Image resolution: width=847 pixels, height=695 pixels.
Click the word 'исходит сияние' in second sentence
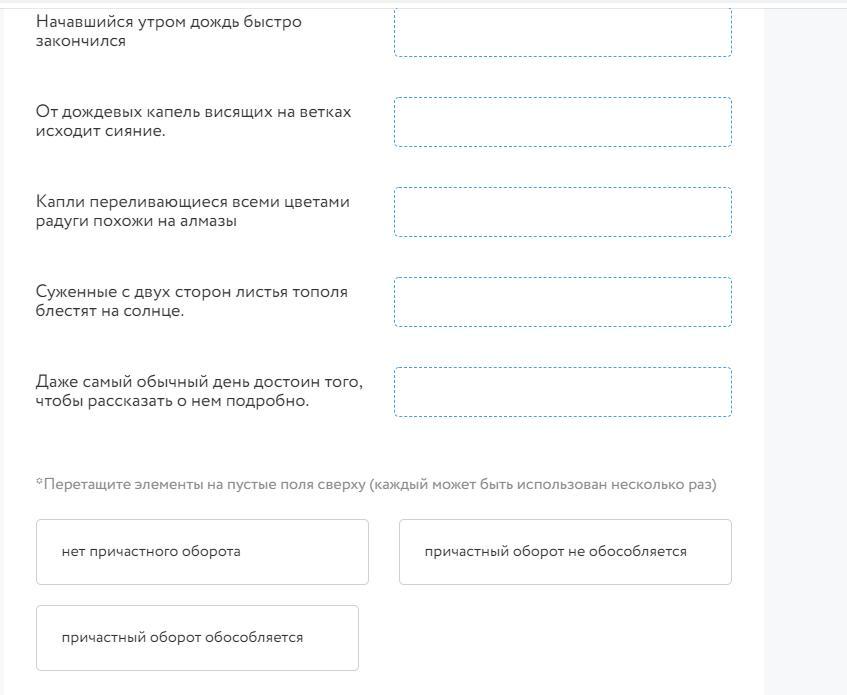pyautogui.click(x=100, y=131)
